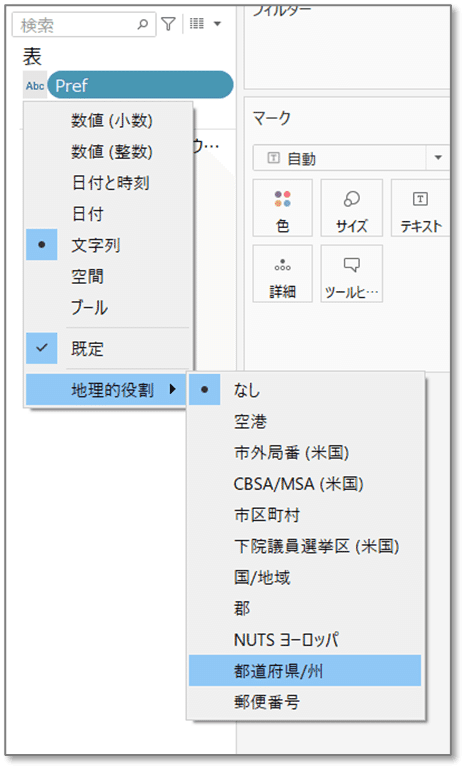Click the search magnifier icon
465x769 pixels.
143,24
